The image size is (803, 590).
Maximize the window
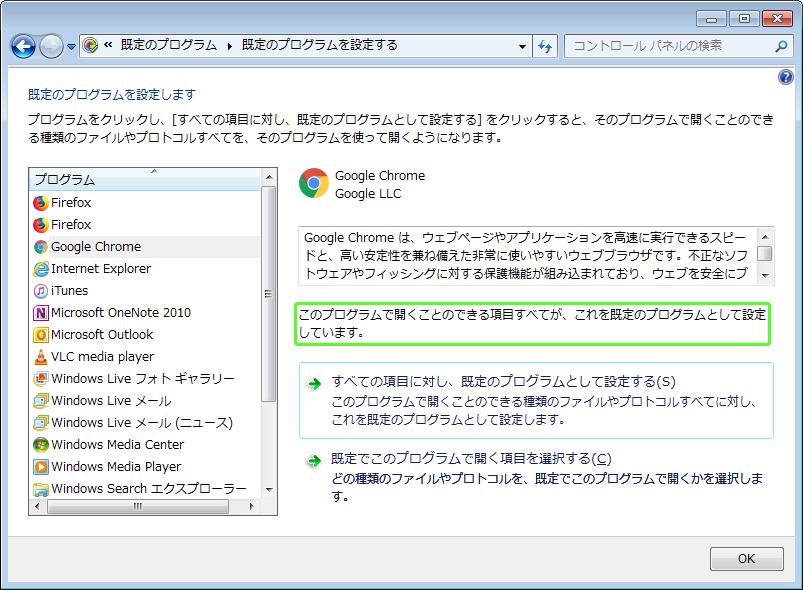(744, 19)
